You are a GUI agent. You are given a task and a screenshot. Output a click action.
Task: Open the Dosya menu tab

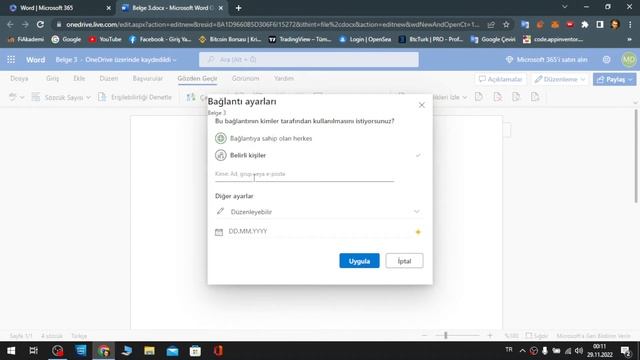coord(19,78)
